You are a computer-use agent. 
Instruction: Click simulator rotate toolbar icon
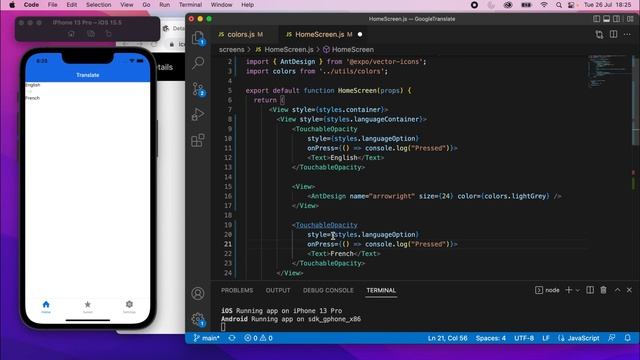click(x=109, y=33)
